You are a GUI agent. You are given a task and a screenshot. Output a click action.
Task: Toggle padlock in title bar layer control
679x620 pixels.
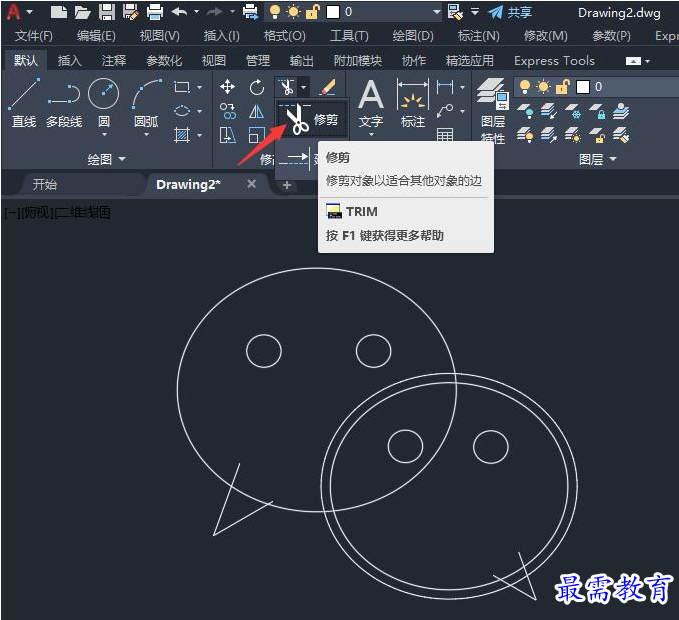312,12
